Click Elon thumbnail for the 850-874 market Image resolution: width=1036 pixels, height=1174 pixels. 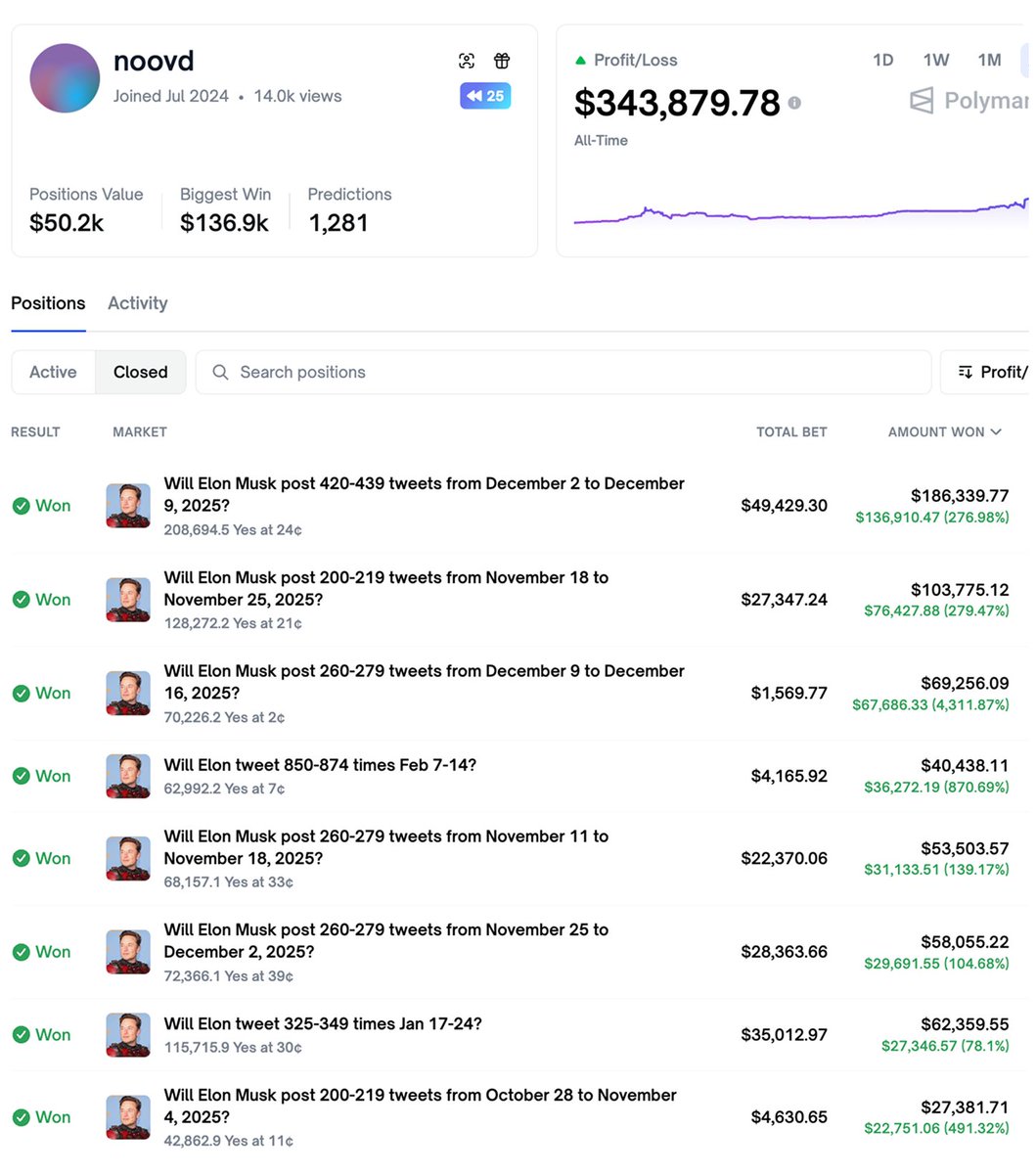pyautogui.click(x=128, y=776)
